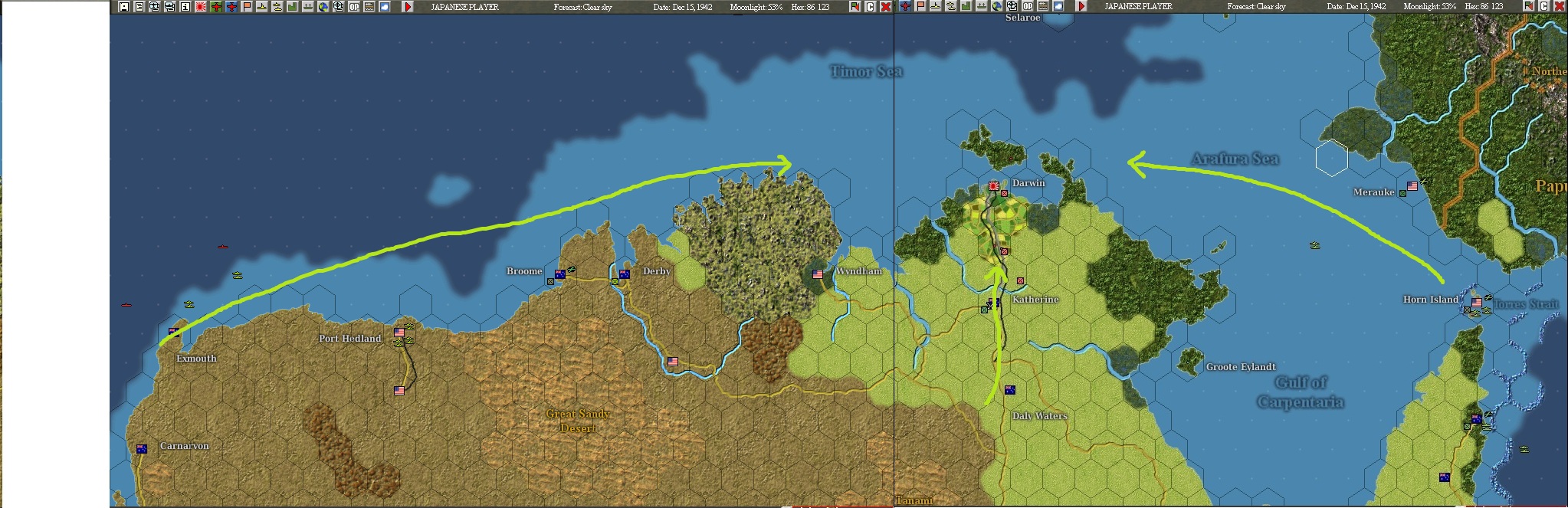Image resolution: width=1568 pixels, height=508 pixels.
Task: Open the OP report icon in left toolbar
Action: tap(354, 7)
